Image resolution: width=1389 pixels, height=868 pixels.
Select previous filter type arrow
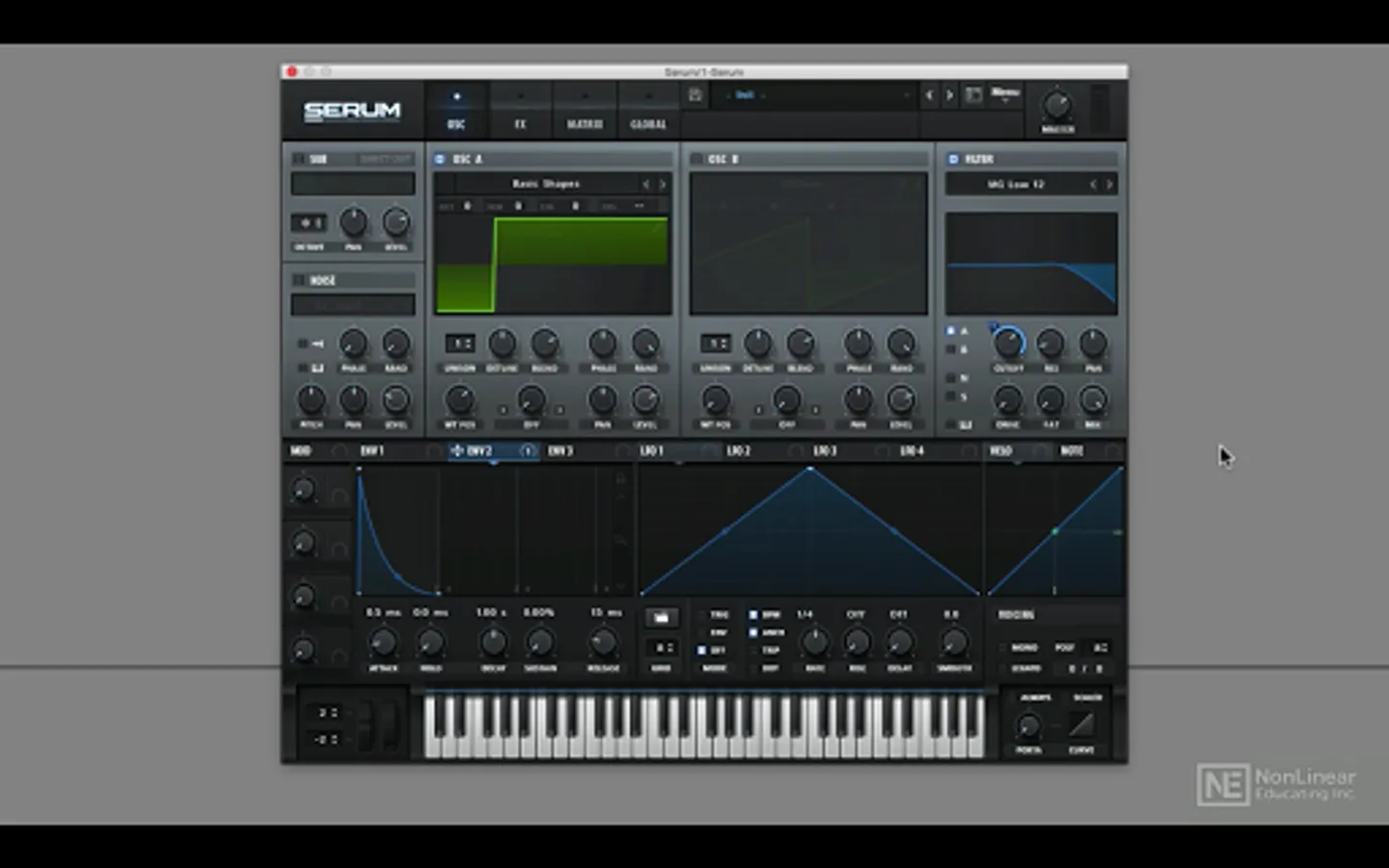point(1093,184)
